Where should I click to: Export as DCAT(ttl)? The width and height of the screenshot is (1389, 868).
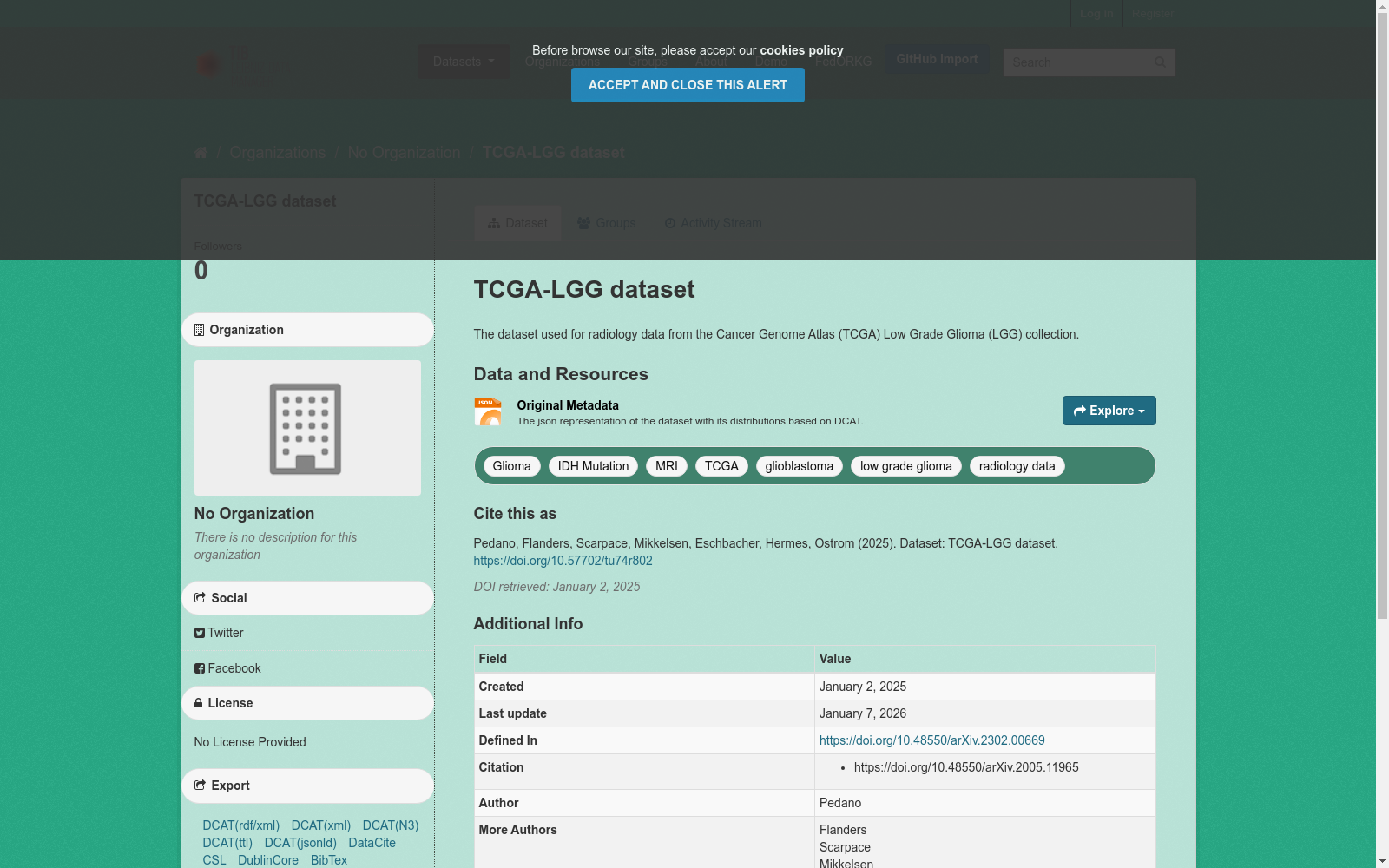click(x=227, y=843)
